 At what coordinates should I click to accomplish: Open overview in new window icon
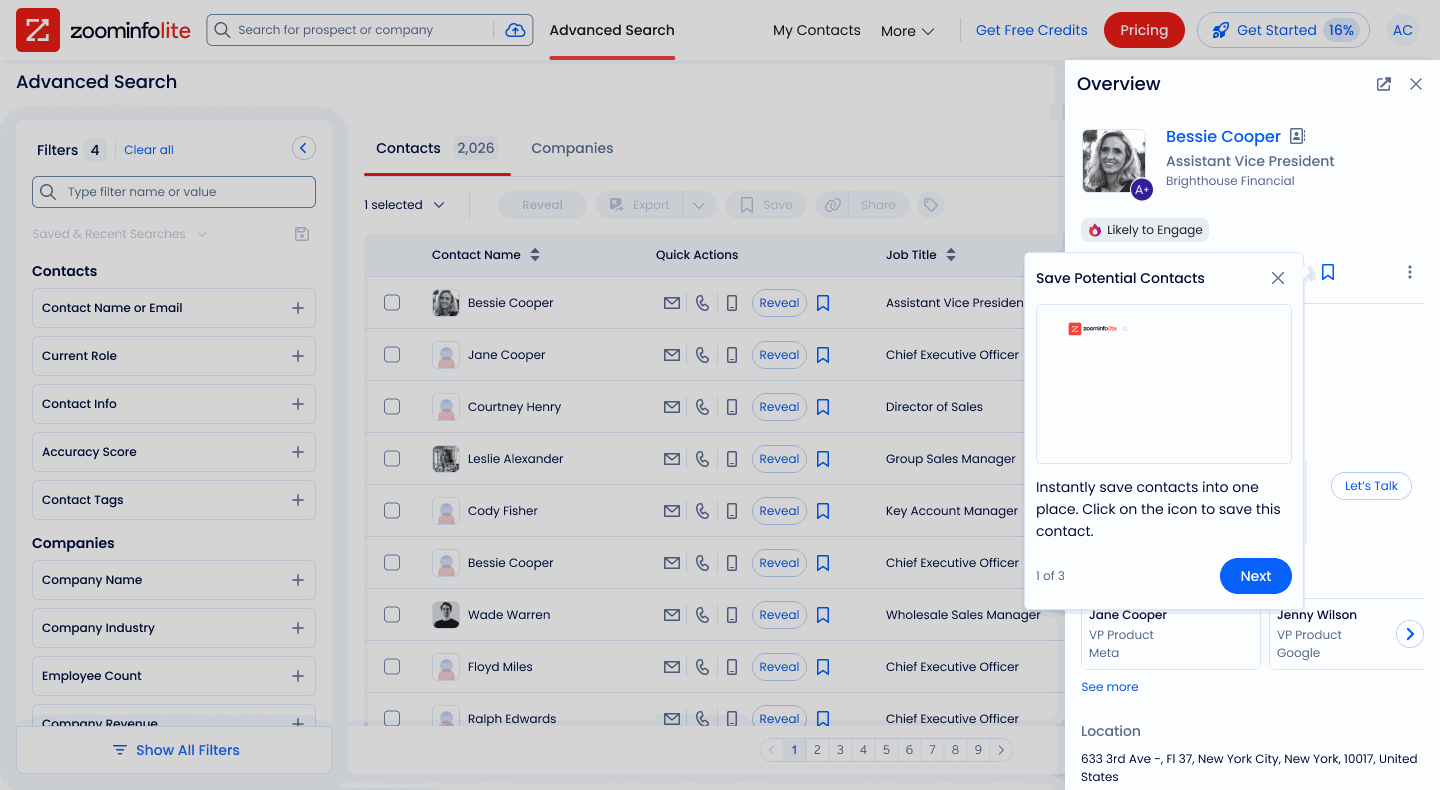pyautogui.click(x=1384, y=84)
